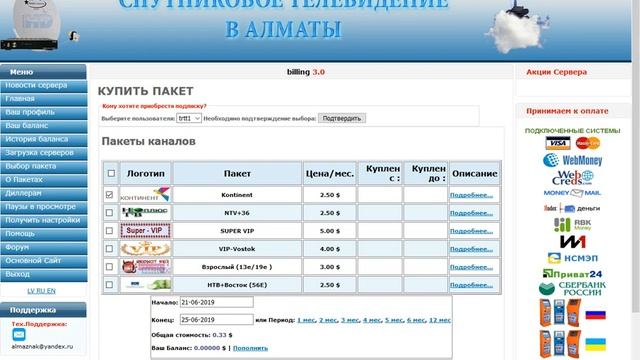Click the tech support email icon
The width and height of the screenshot is (640, 360).
click(19, 335)
